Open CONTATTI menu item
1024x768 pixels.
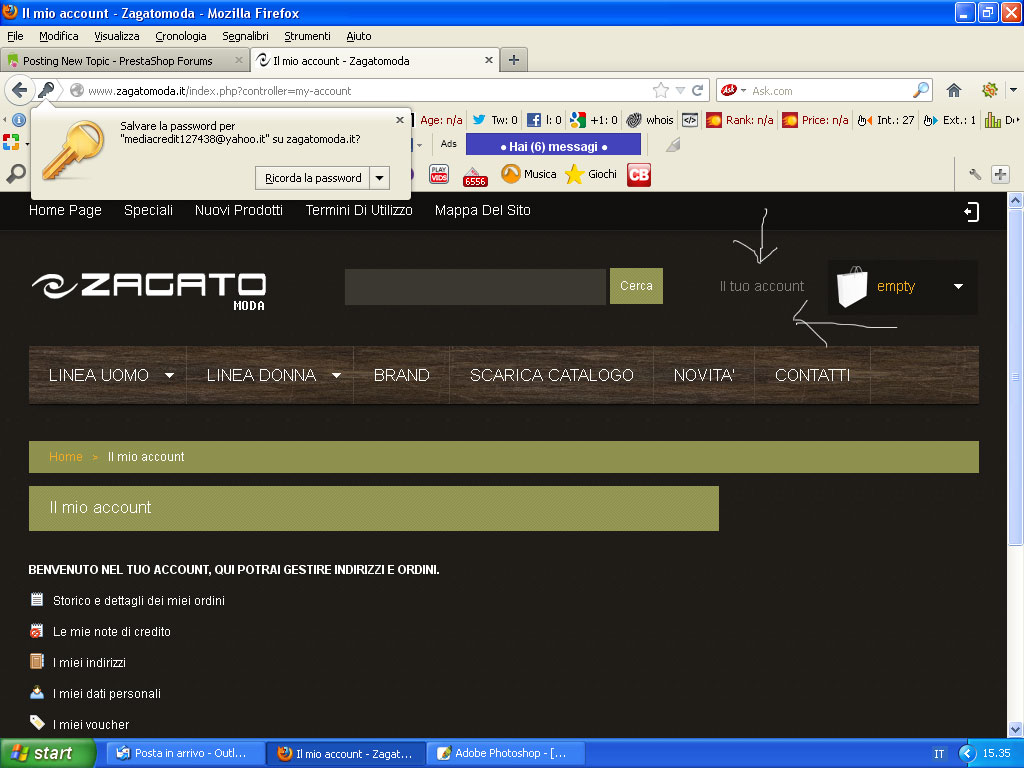tap(812, 376)
